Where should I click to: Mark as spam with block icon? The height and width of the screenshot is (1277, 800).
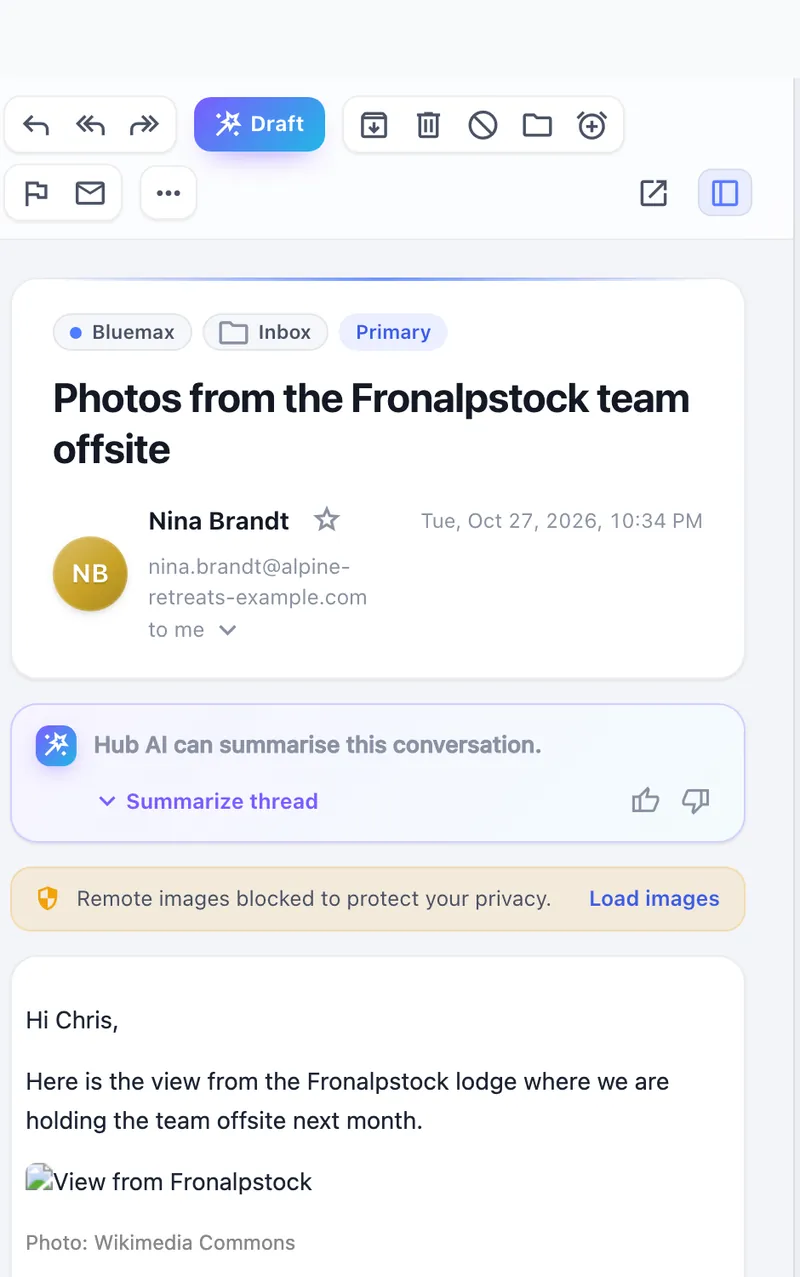tap(483, 125)
